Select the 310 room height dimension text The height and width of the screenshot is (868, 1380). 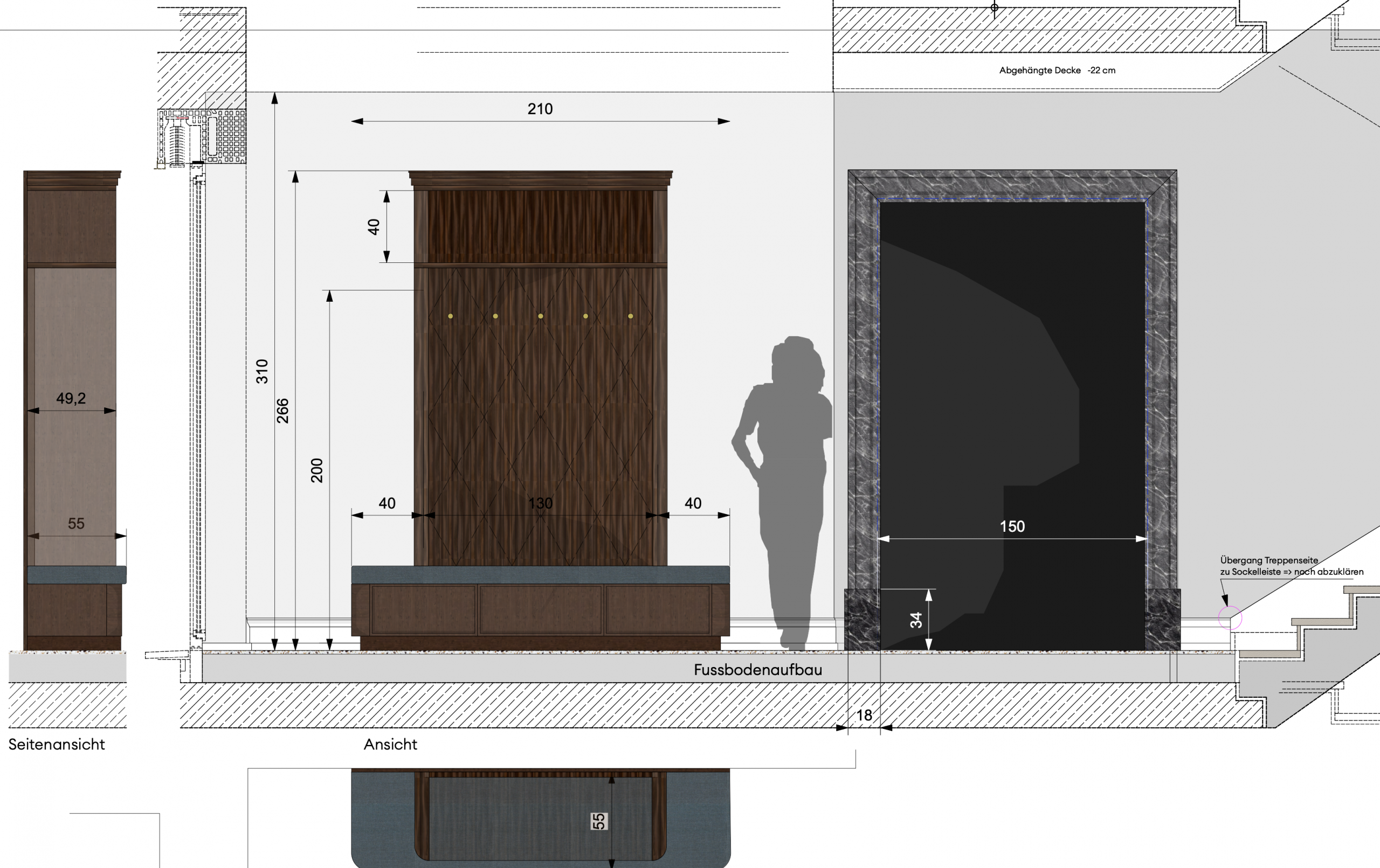[262, 371]
